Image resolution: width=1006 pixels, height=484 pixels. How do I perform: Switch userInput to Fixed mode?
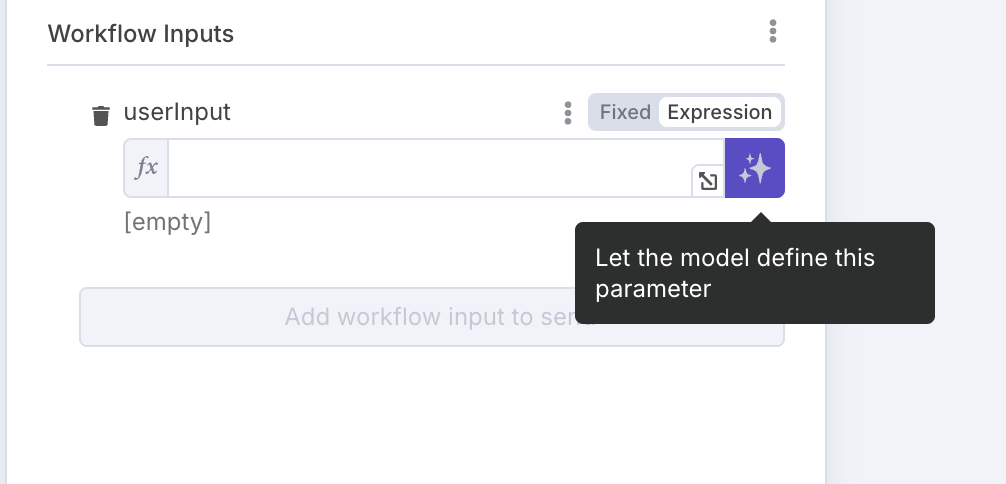coord(625,112)
